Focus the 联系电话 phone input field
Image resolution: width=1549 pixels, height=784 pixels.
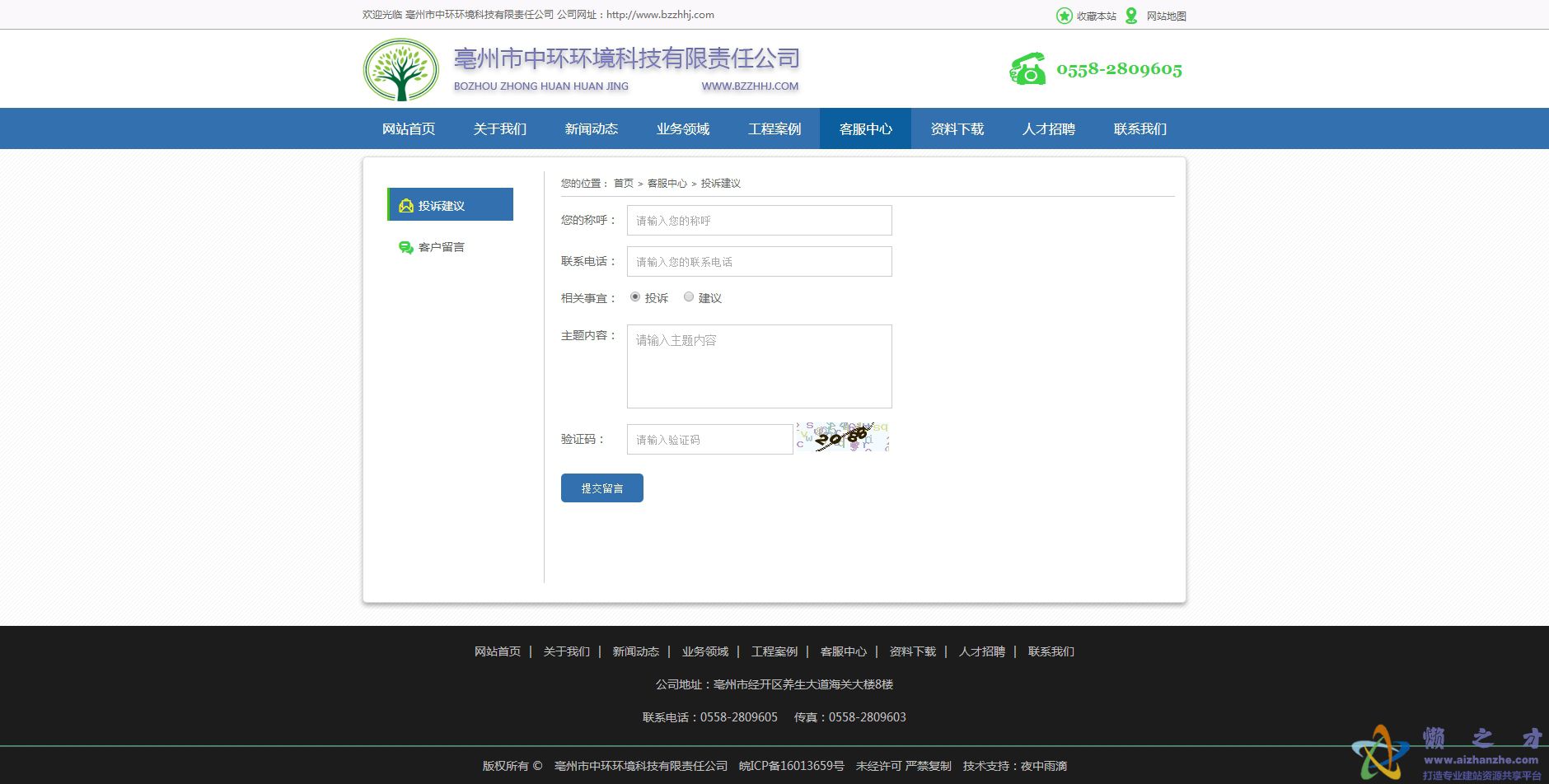(x=759, y=262)
